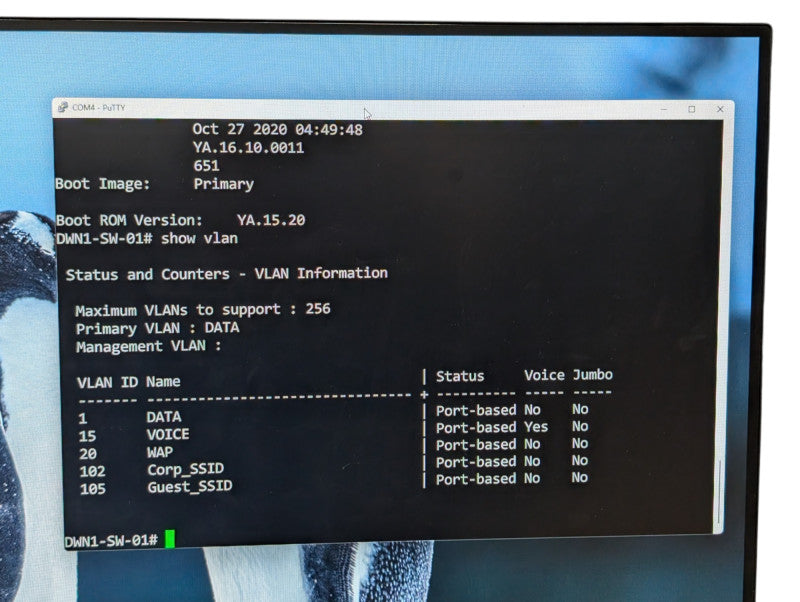Click the 'VLAN ID' column header
800x602 pixels.
point(107,383)
